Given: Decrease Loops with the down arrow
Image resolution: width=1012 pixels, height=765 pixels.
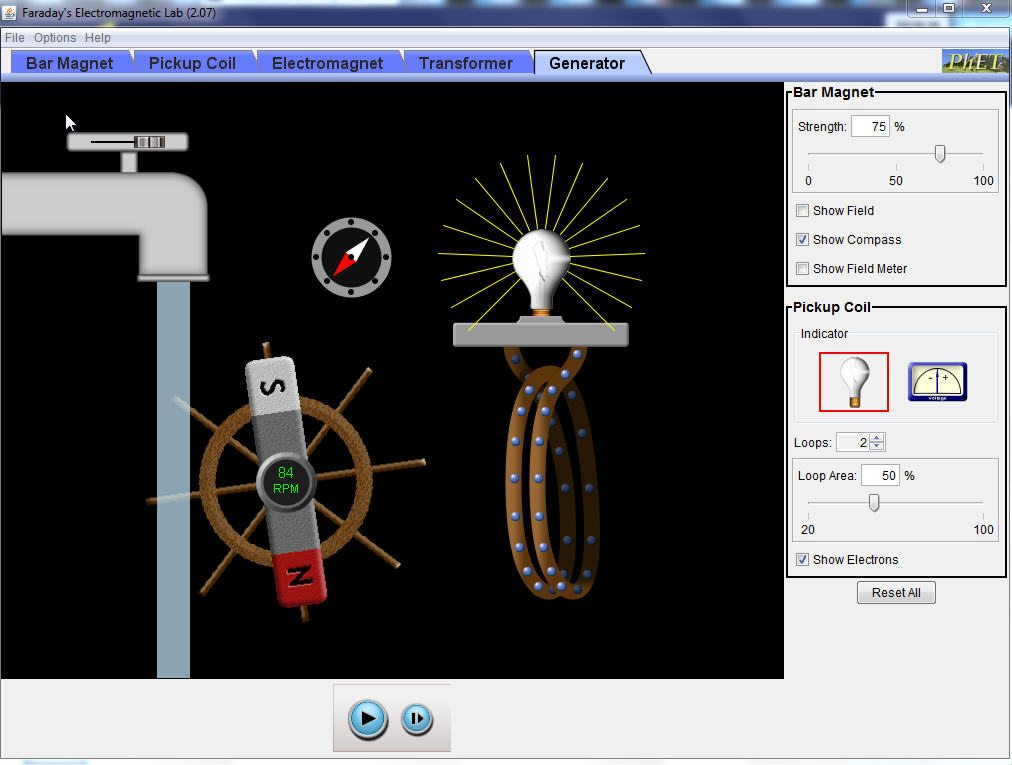Looking at the screenshot, I should click(877, 447).
